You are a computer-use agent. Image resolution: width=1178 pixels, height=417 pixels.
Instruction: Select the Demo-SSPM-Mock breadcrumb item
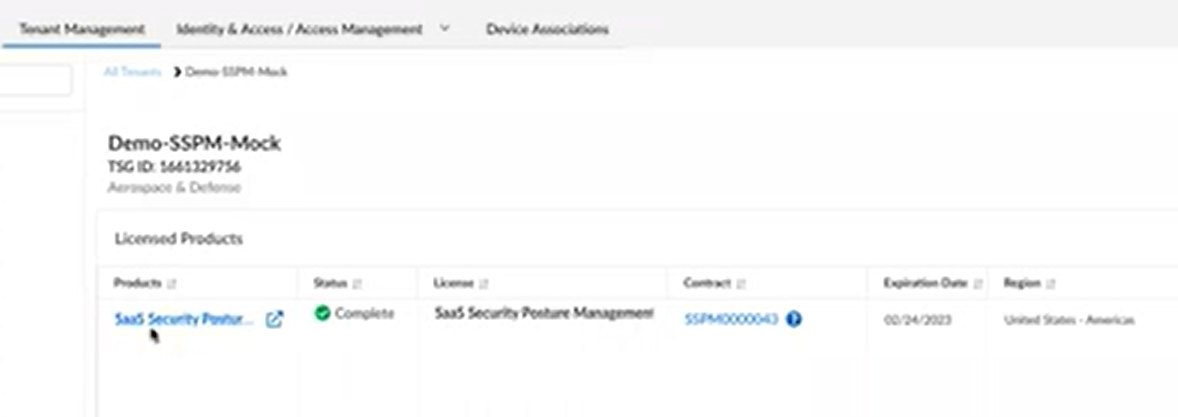coord(236,72)
